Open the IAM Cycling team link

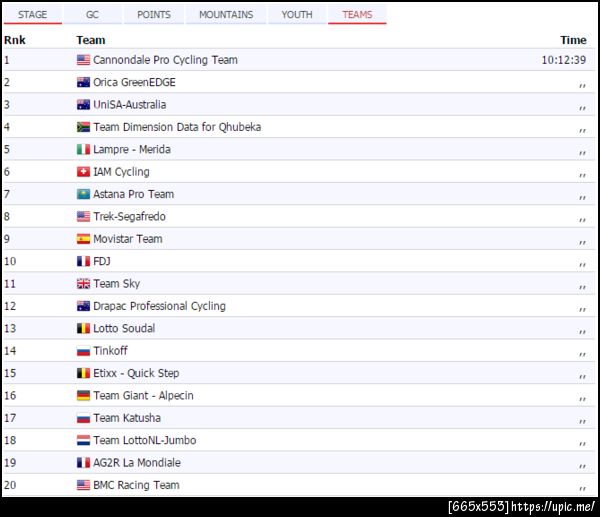121,172
